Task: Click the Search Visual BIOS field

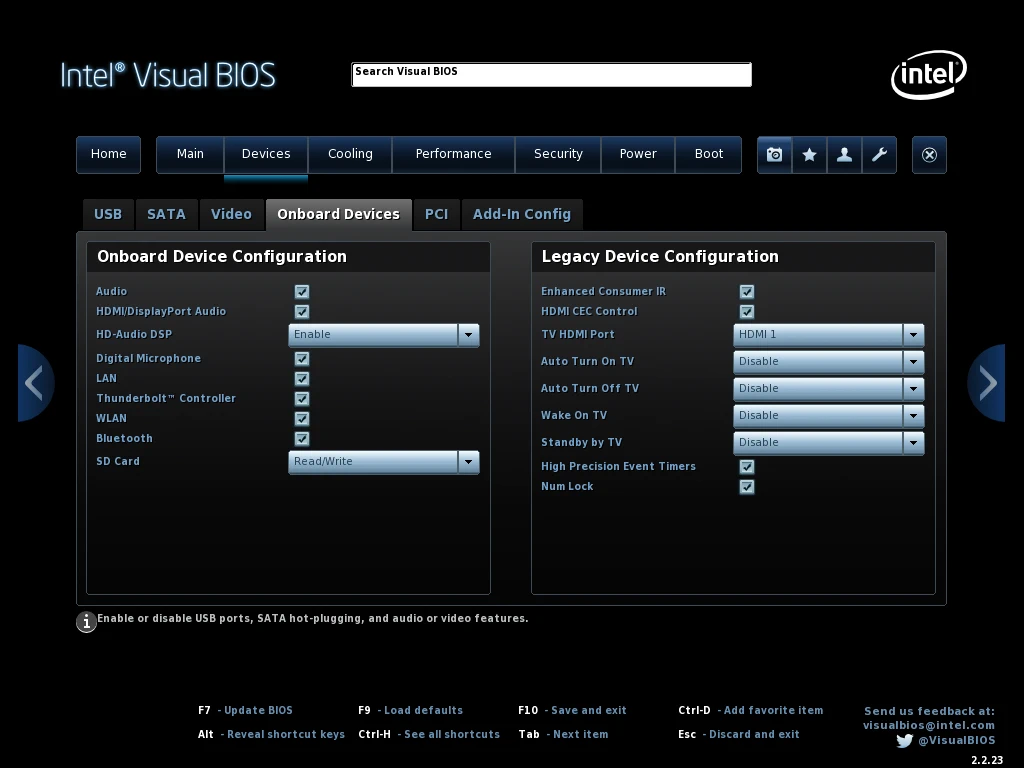Action: point(551,75)
